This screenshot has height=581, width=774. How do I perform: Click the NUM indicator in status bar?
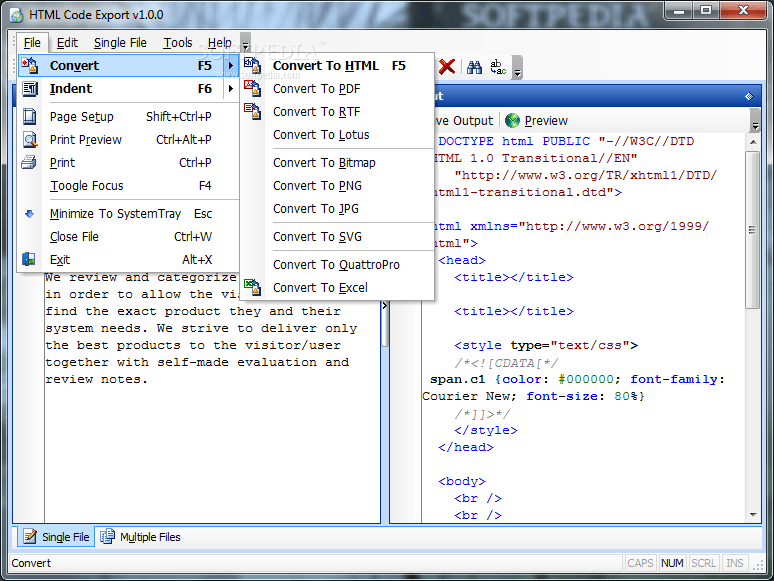pyautogui.click(x=672, y=563)
